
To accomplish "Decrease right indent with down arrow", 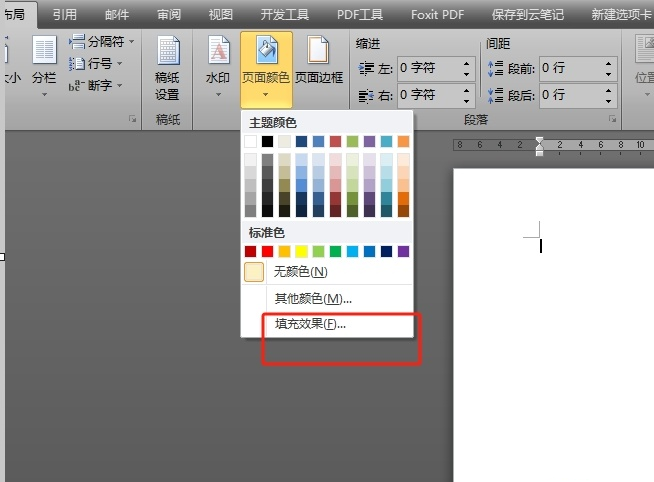I will pyautogui.click(x=467, y=101).
